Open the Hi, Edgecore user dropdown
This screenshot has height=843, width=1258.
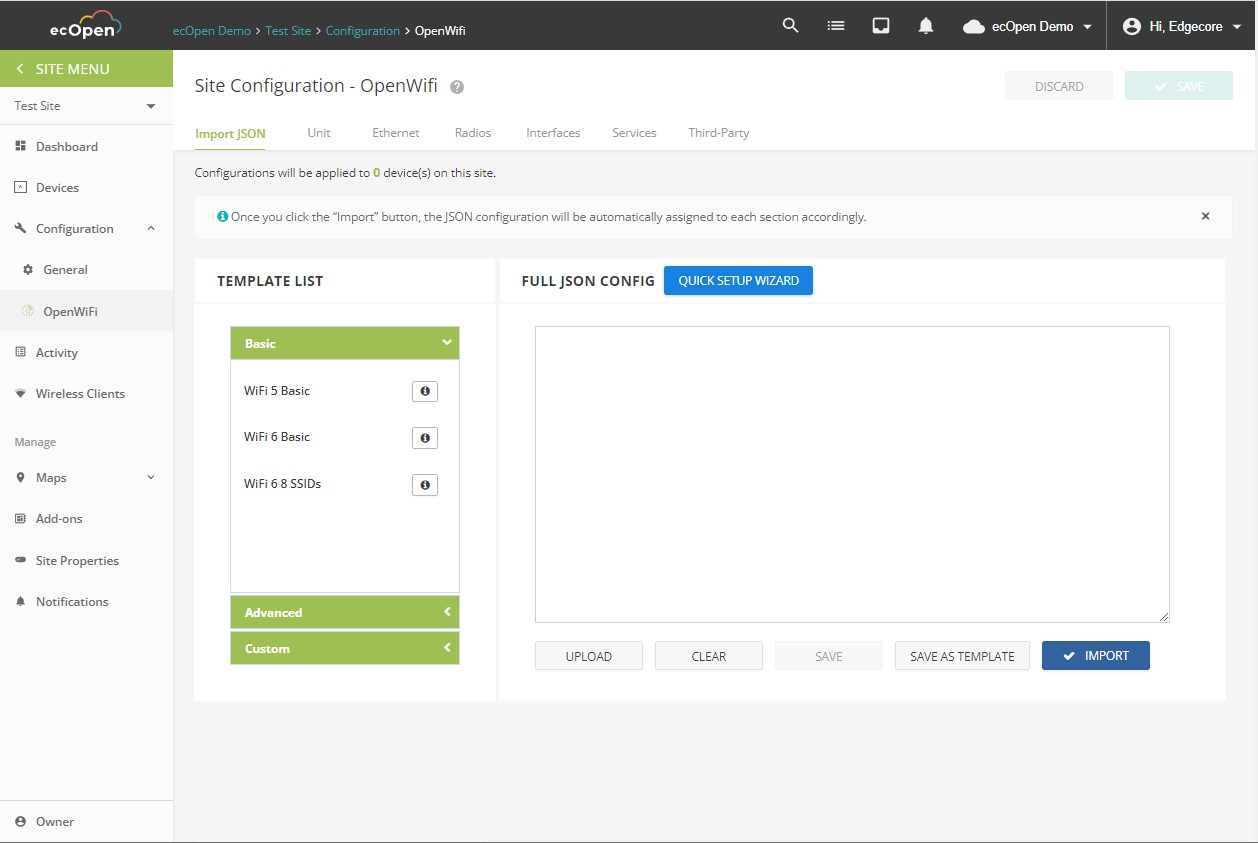point(1182,27)
